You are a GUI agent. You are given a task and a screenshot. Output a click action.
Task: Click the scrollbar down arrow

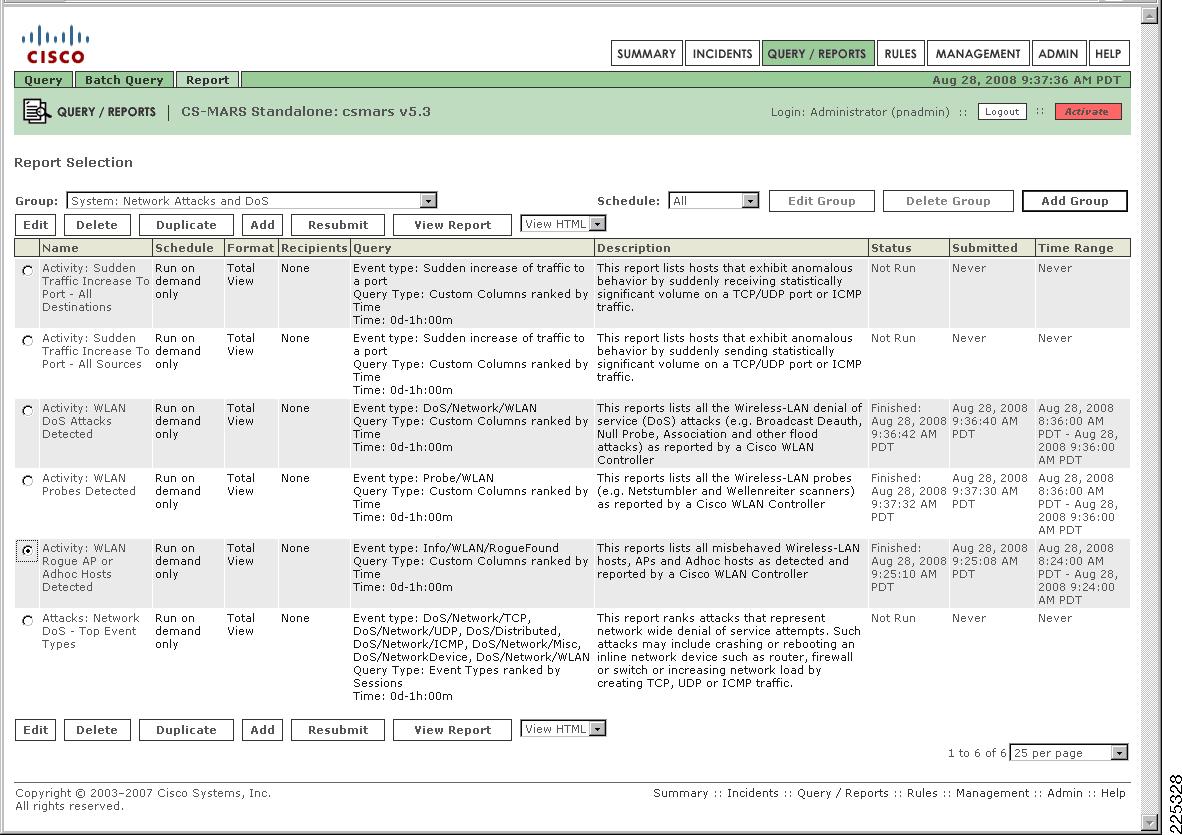1149,822
